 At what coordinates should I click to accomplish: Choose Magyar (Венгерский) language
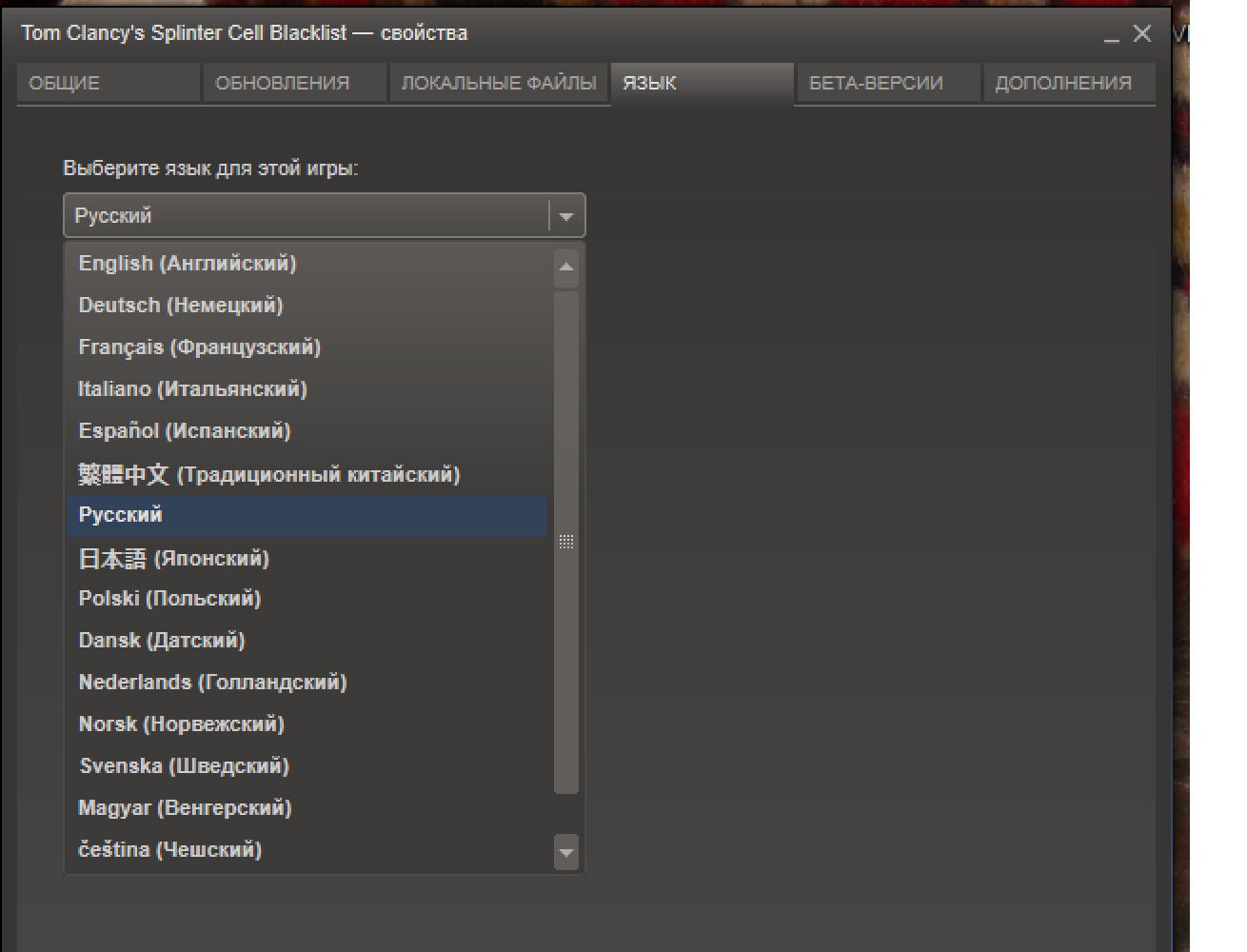307,808
